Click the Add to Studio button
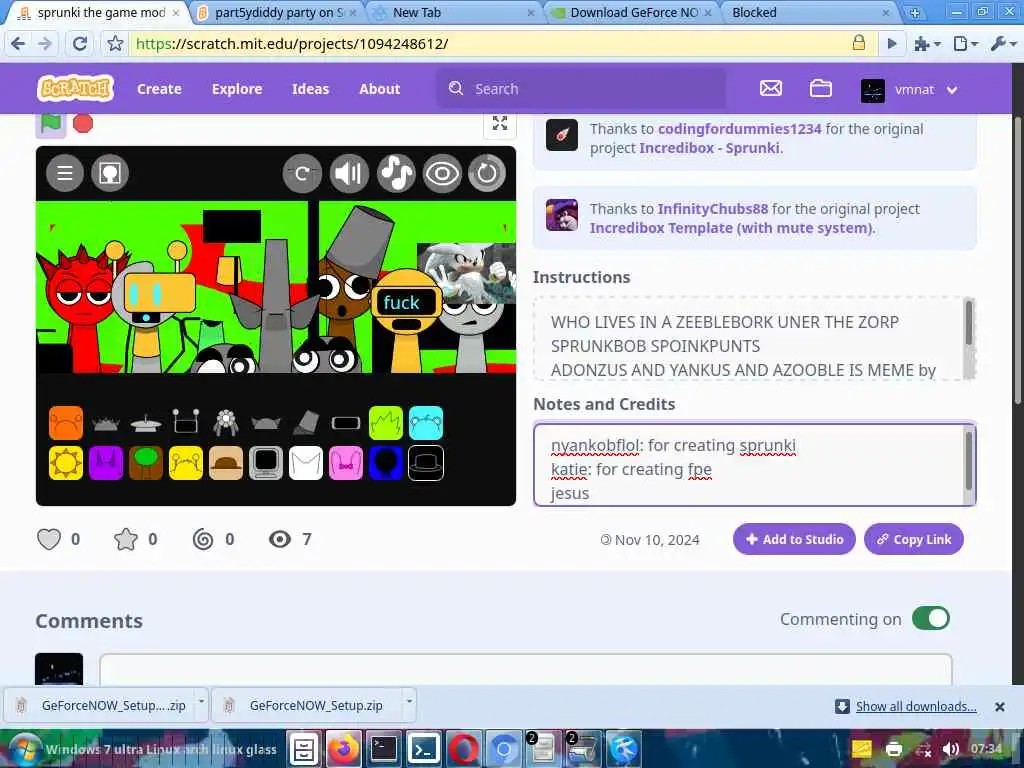This screenshot has width=1024, height=768. (794, 539)
